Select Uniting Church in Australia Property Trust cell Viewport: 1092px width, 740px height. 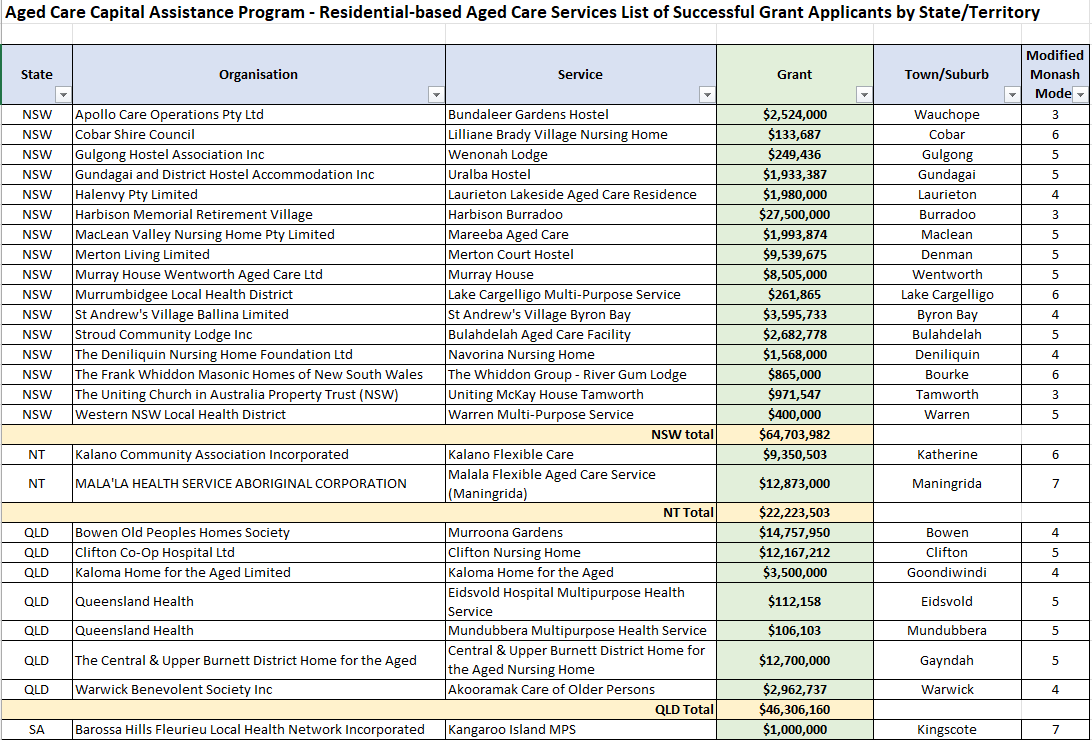(x=258, y=394)
